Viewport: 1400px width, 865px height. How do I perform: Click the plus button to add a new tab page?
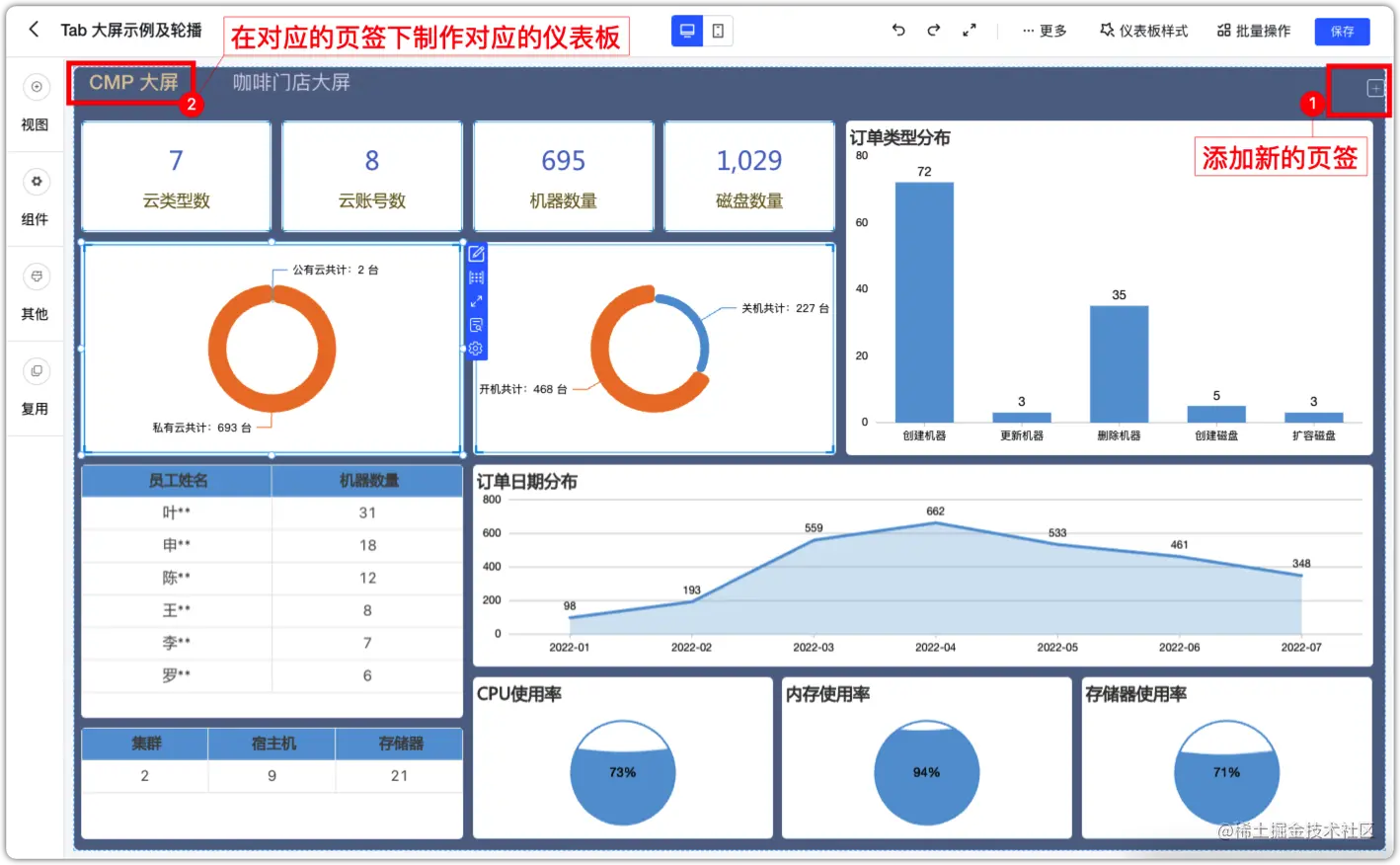(x=1373, y=88)
